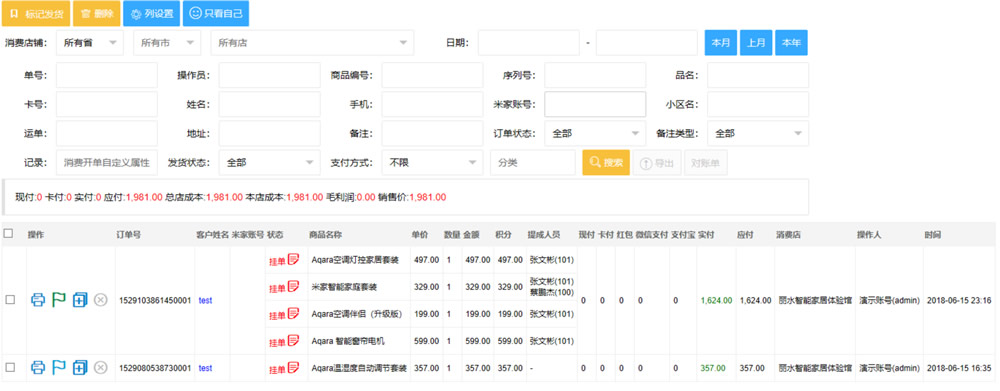1000x391 pixels.
Task: Open 列设置 column settings
Action: click(x=152, y=13)
